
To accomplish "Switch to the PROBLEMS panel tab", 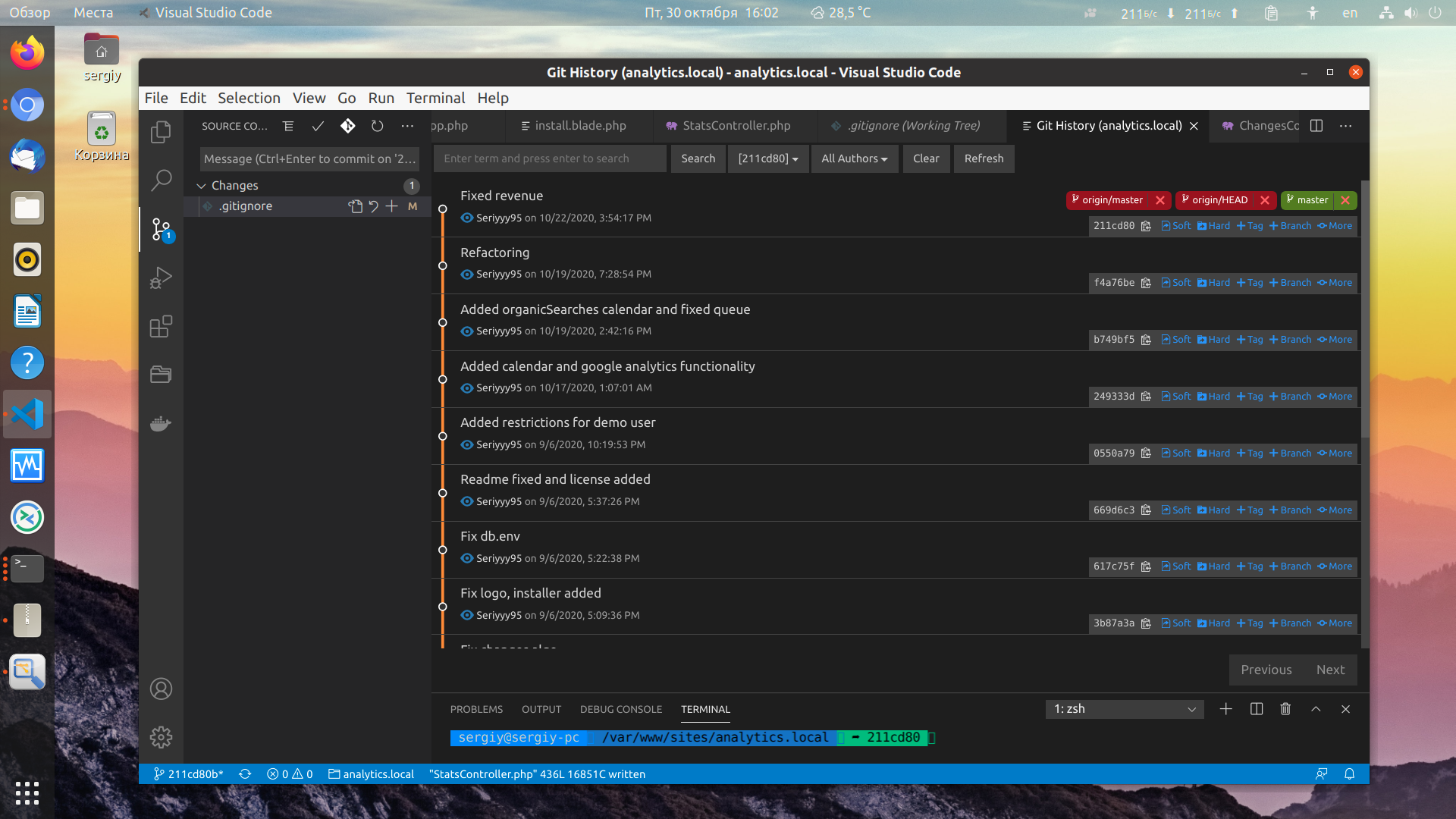I will pos(476,709).
